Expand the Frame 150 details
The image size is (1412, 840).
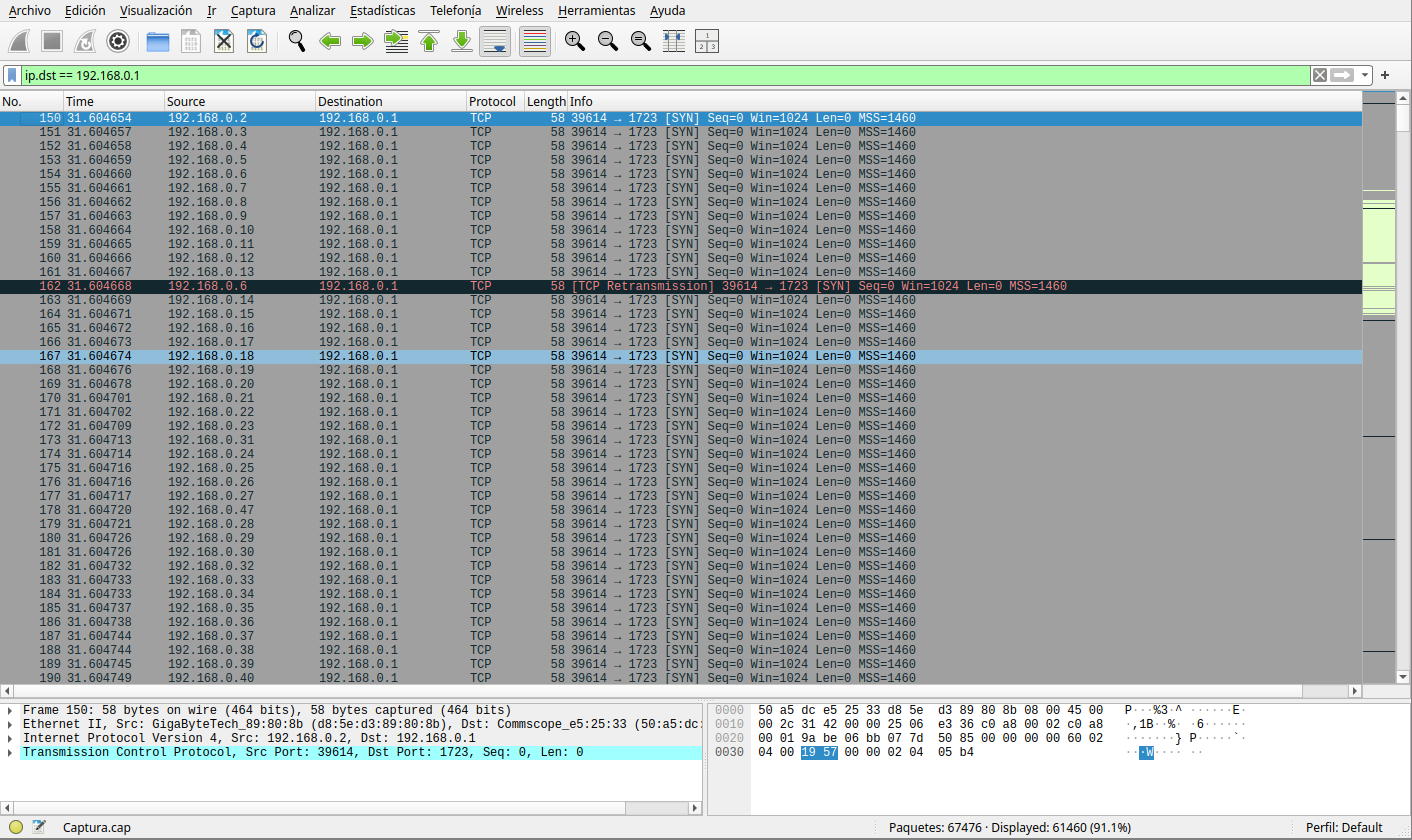pos(9,710)
